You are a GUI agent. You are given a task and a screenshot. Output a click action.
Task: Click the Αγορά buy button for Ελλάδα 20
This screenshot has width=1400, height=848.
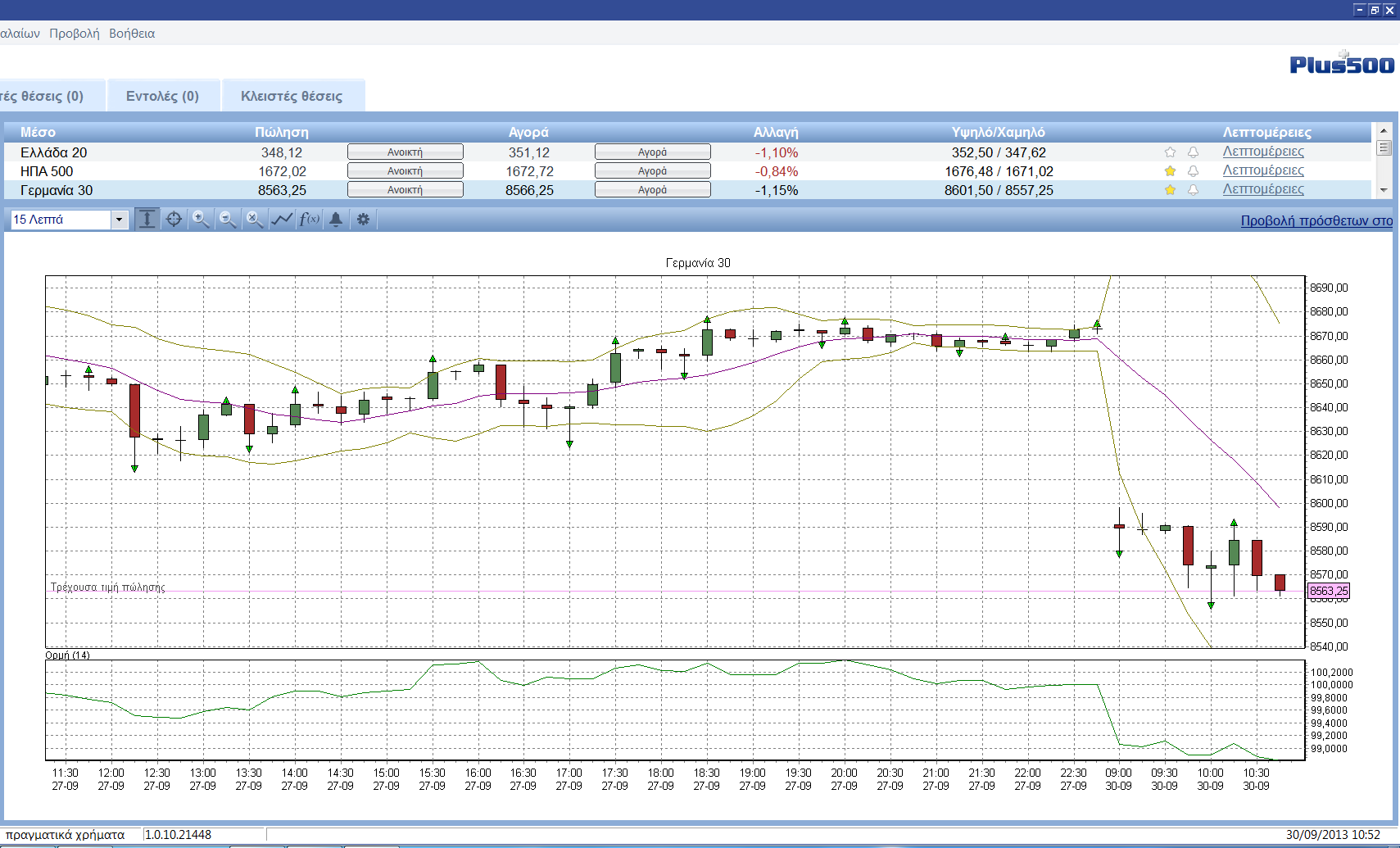coord(653,152)
